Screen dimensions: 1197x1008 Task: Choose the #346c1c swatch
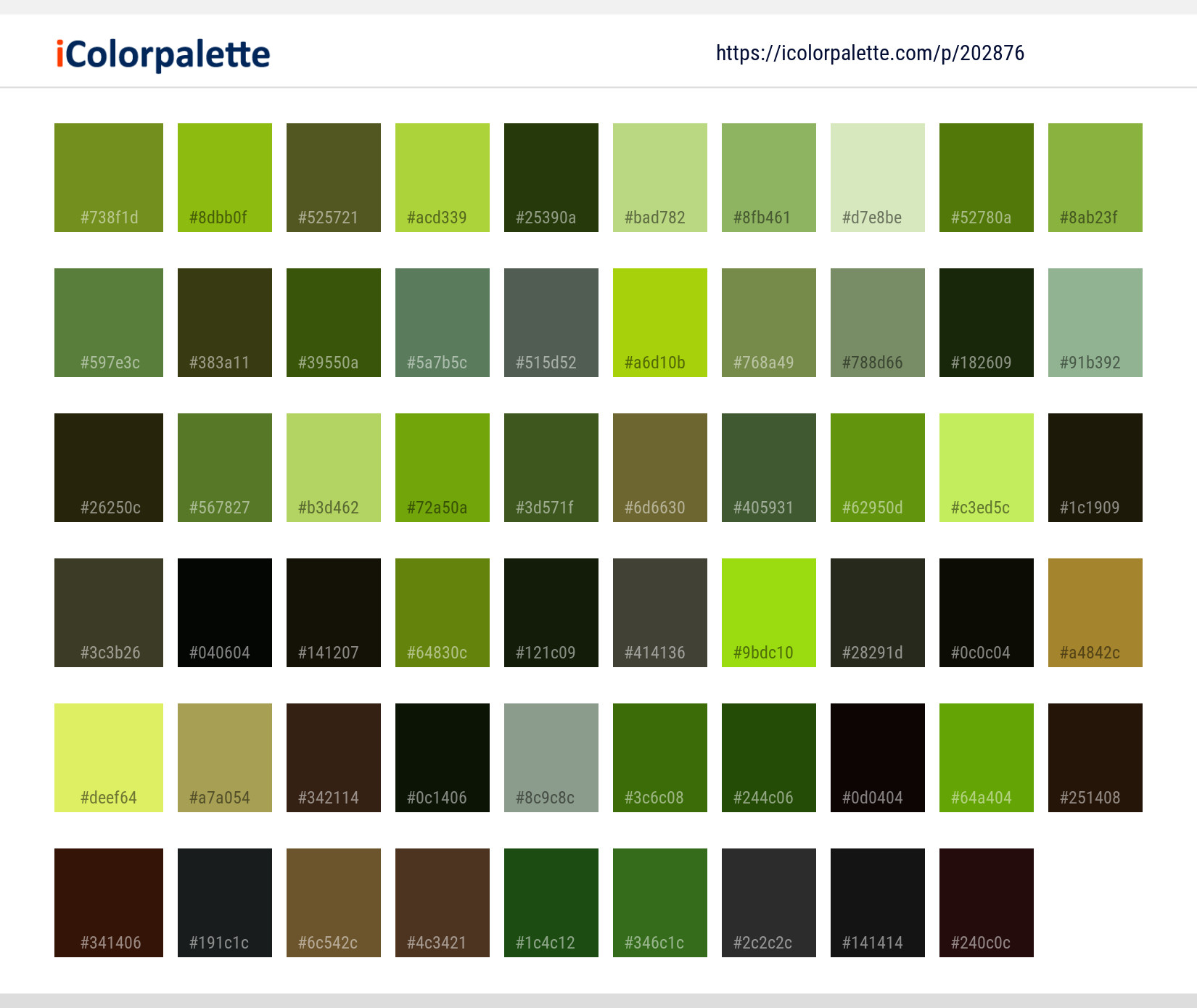click(x=660, y=903)
